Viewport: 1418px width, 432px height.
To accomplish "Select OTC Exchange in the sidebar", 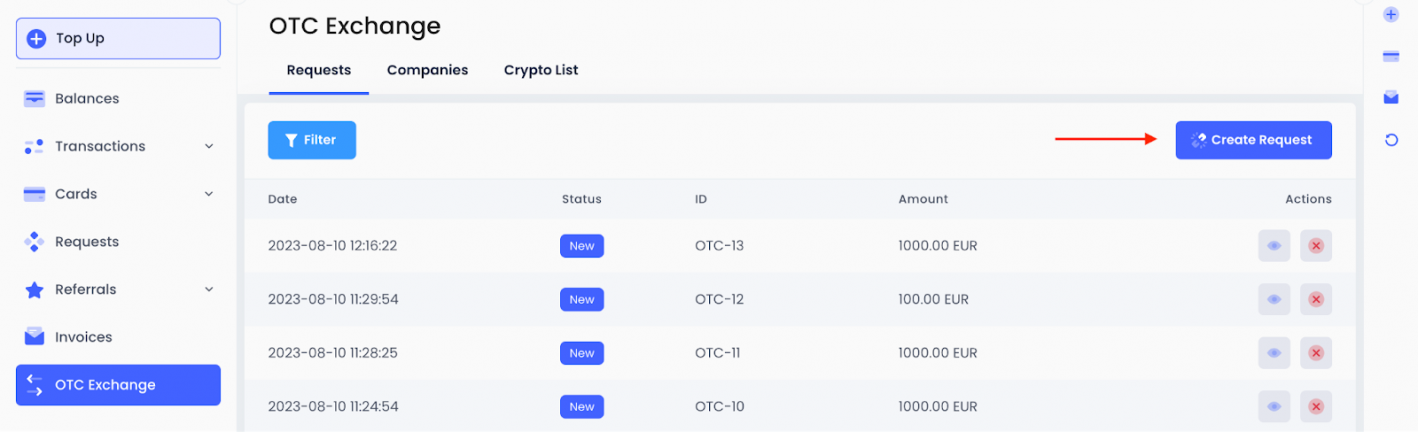I will coord(118,385).
